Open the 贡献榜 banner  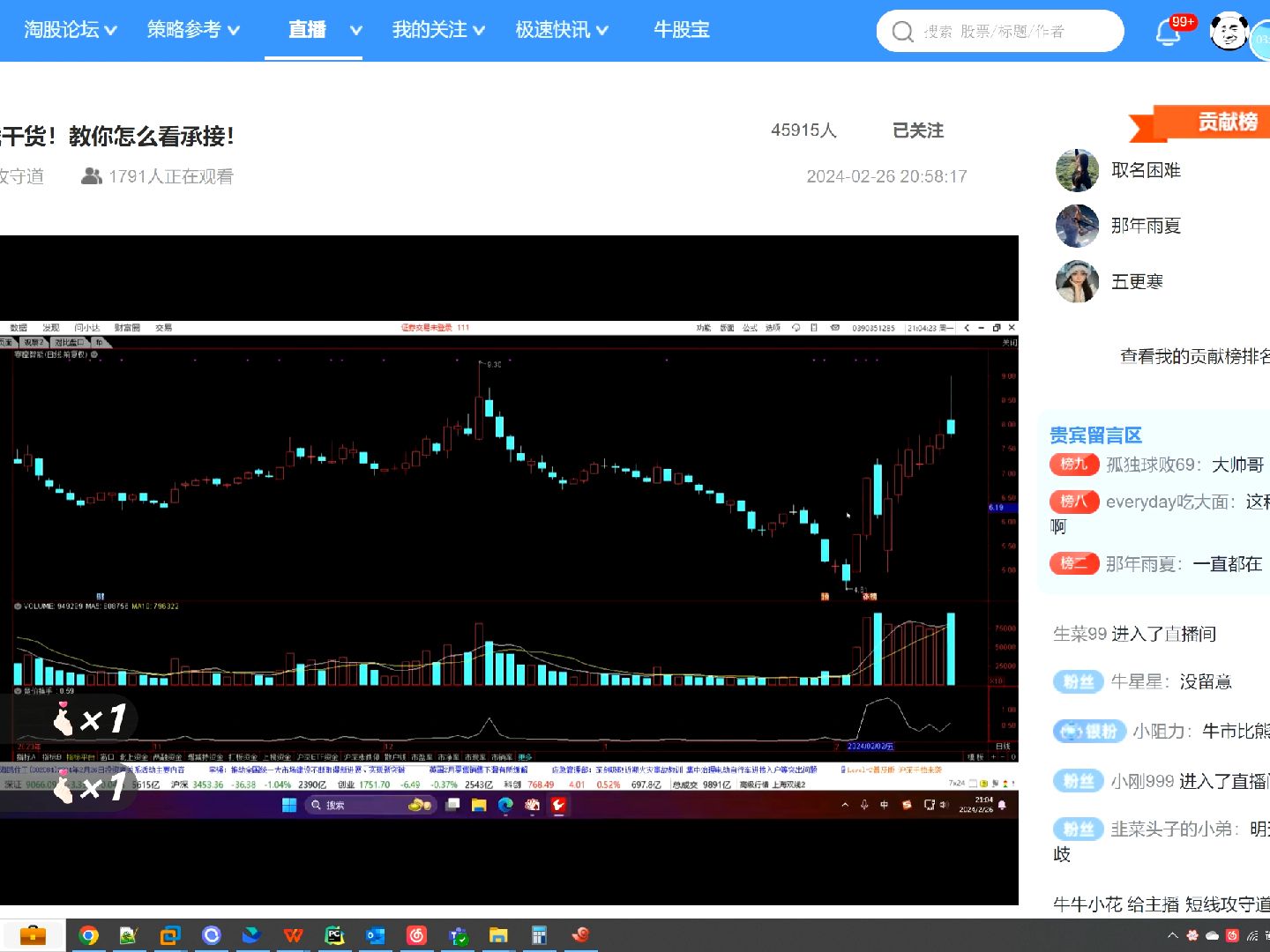pos(1199,123)
